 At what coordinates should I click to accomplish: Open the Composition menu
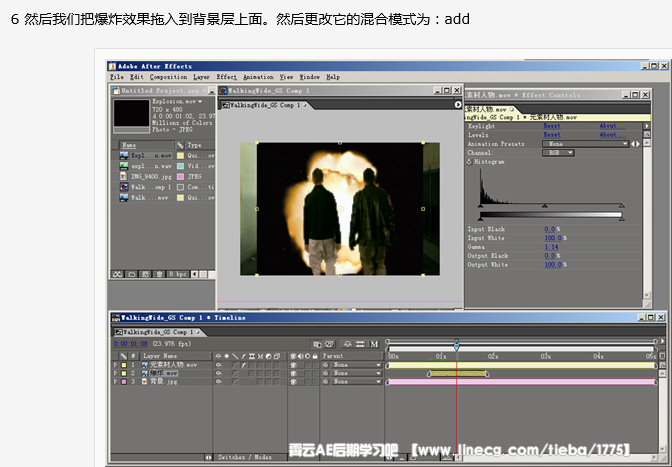[x=168, y=77]
